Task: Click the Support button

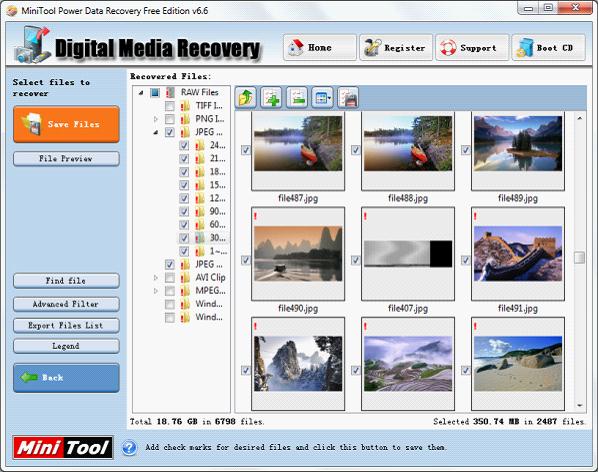Action: point(472,48)
